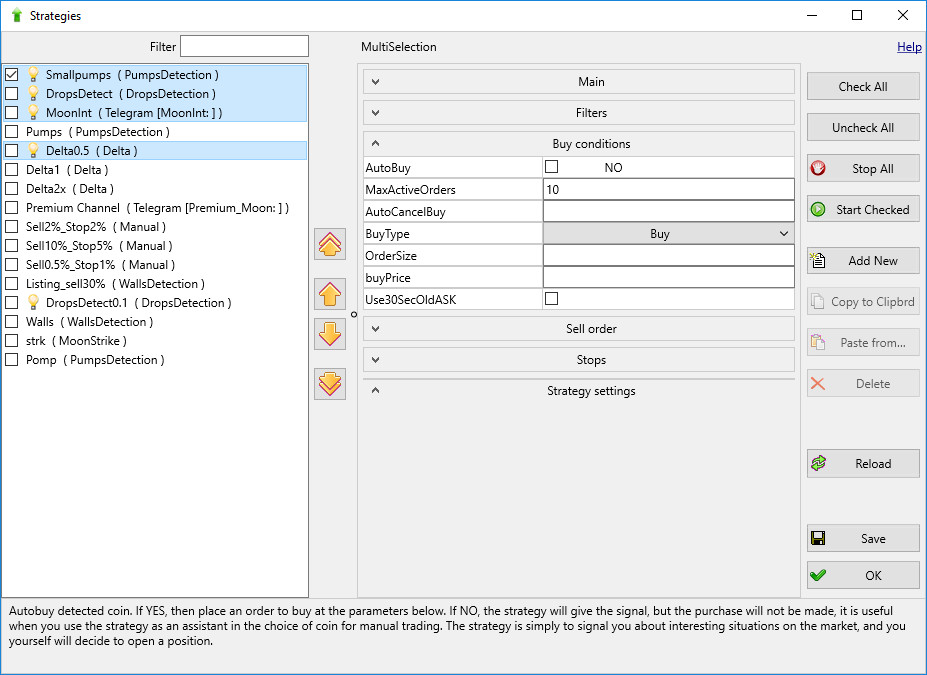Enable the AutoBuy checkbox
This screenshot has height=675, width=927.
click(552, 167)
